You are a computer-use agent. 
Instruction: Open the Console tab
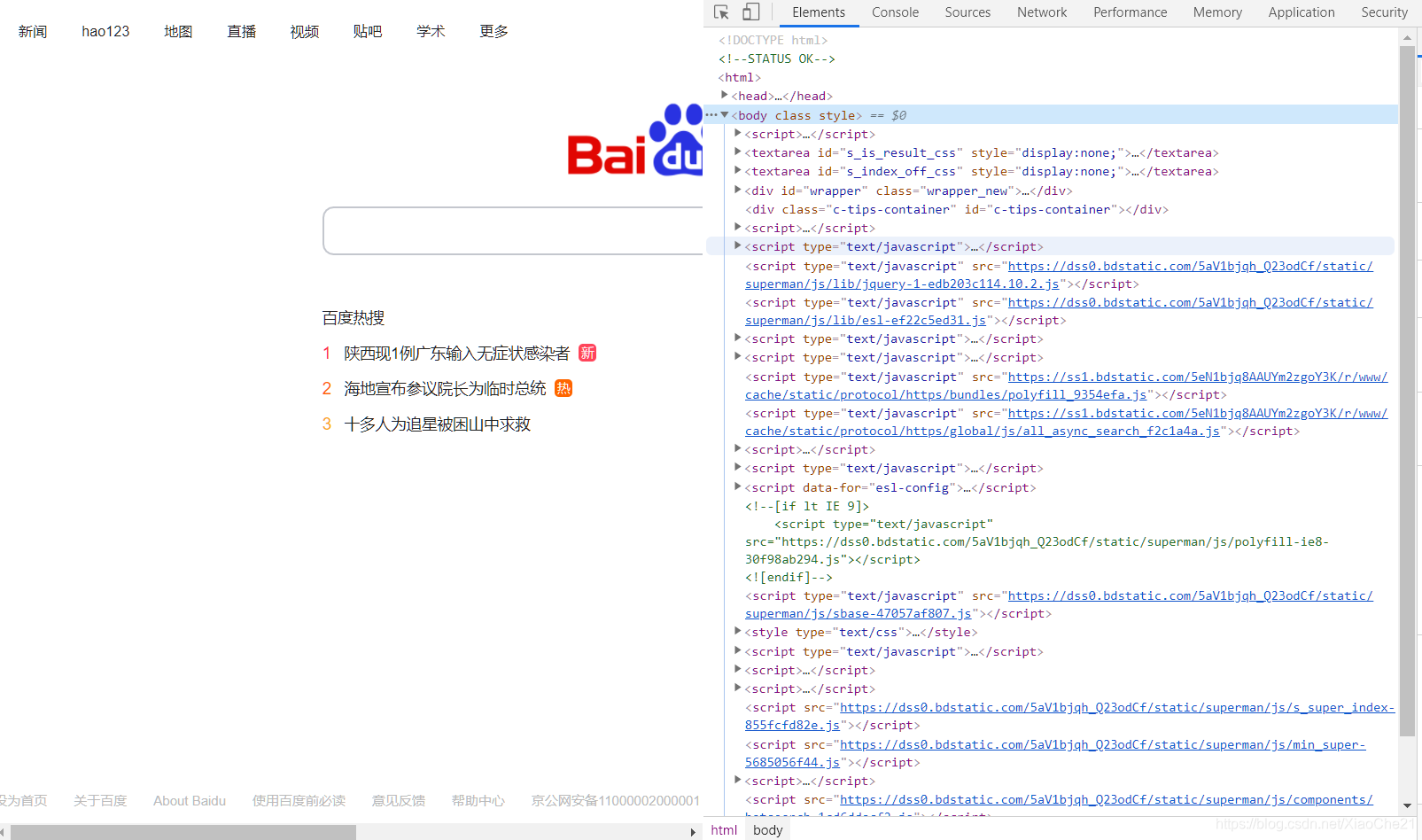click(895, 12)
